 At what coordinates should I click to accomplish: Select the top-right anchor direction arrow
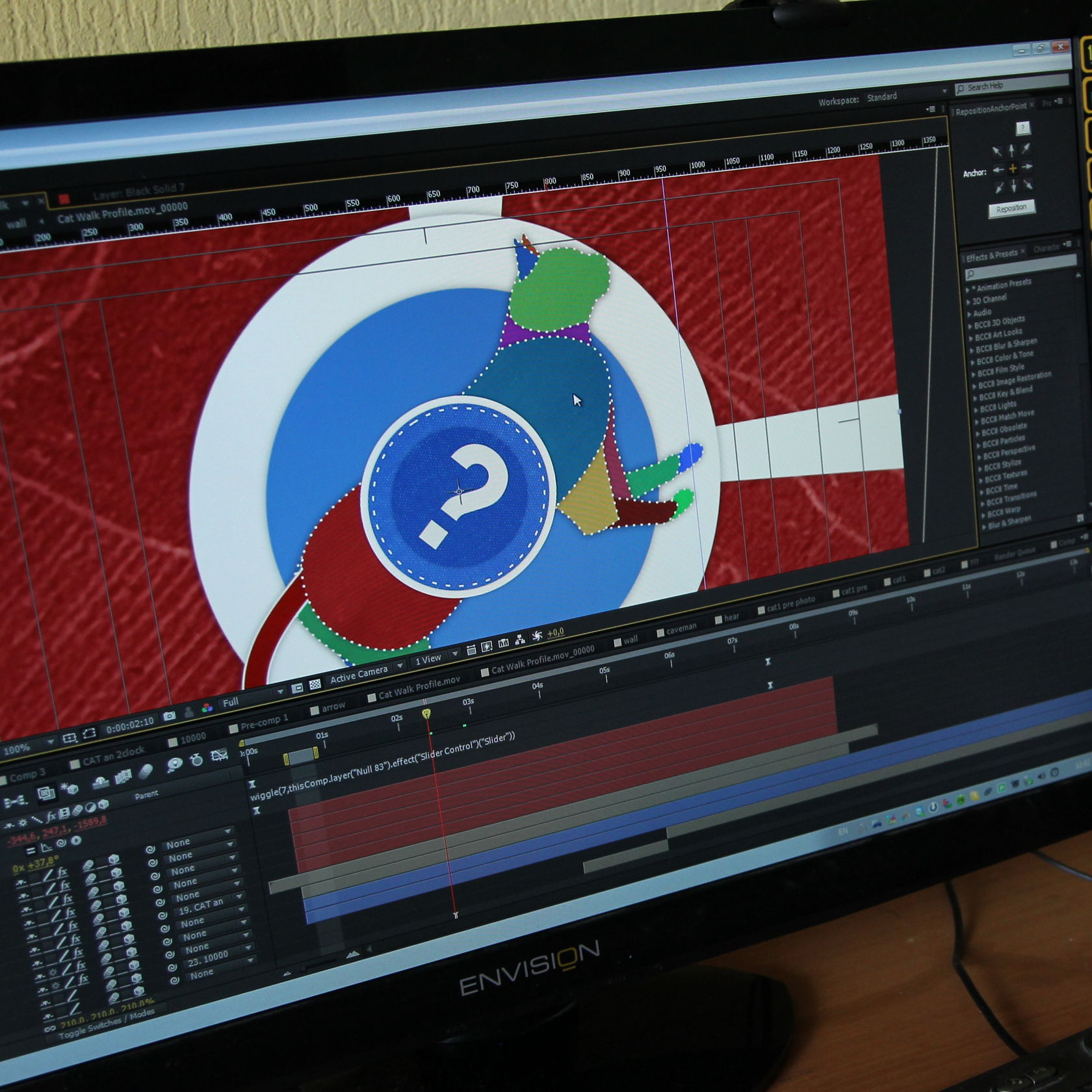coord(1026,149)
